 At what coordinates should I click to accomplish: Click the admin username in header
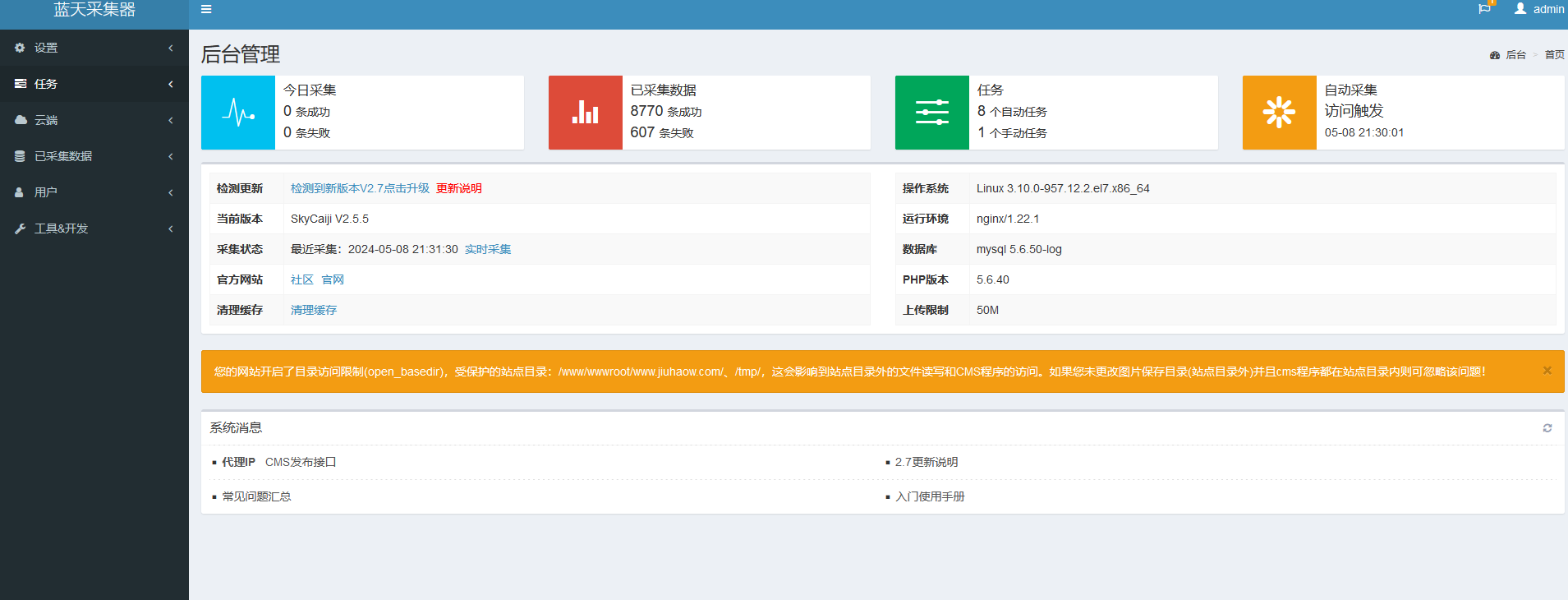pyautogui.click(x=1548, y=9)
